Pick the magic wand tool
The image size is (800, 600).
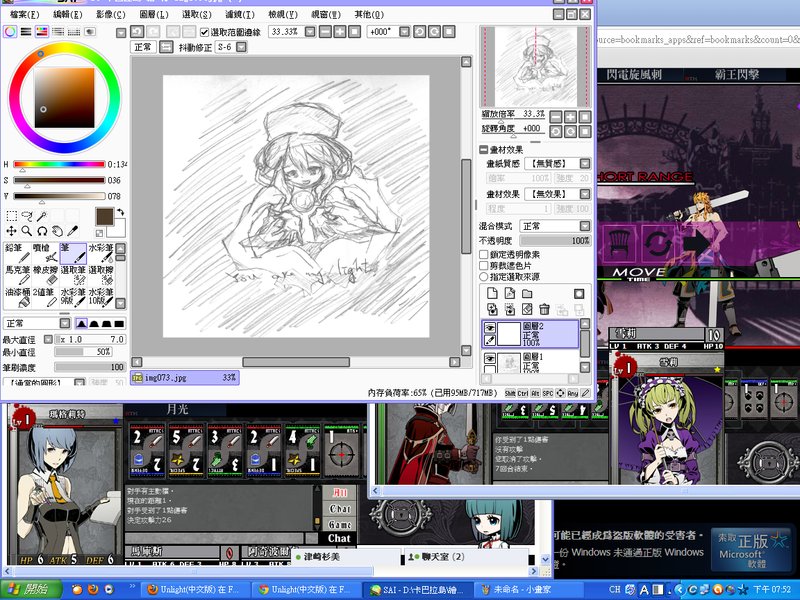[x=42, y=216]
